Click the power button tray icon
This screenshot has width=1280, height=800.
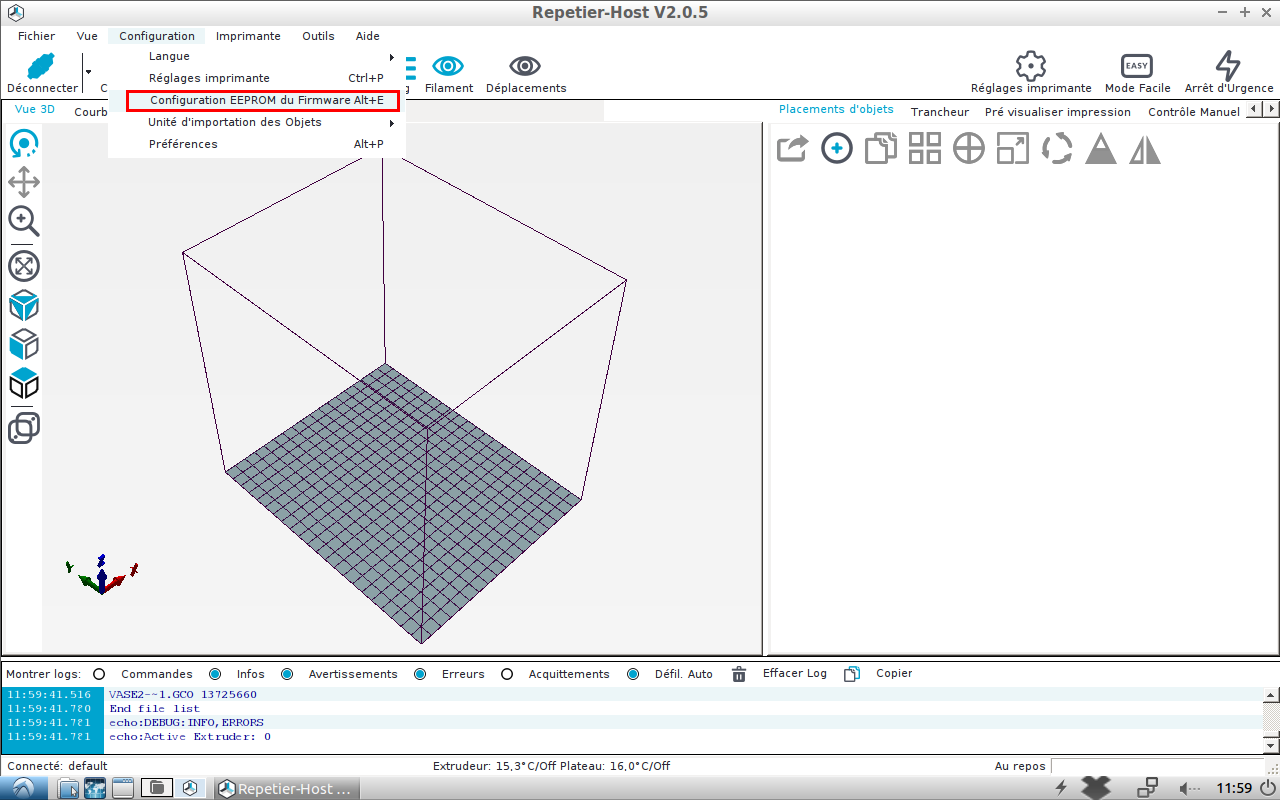point(1266,788)
